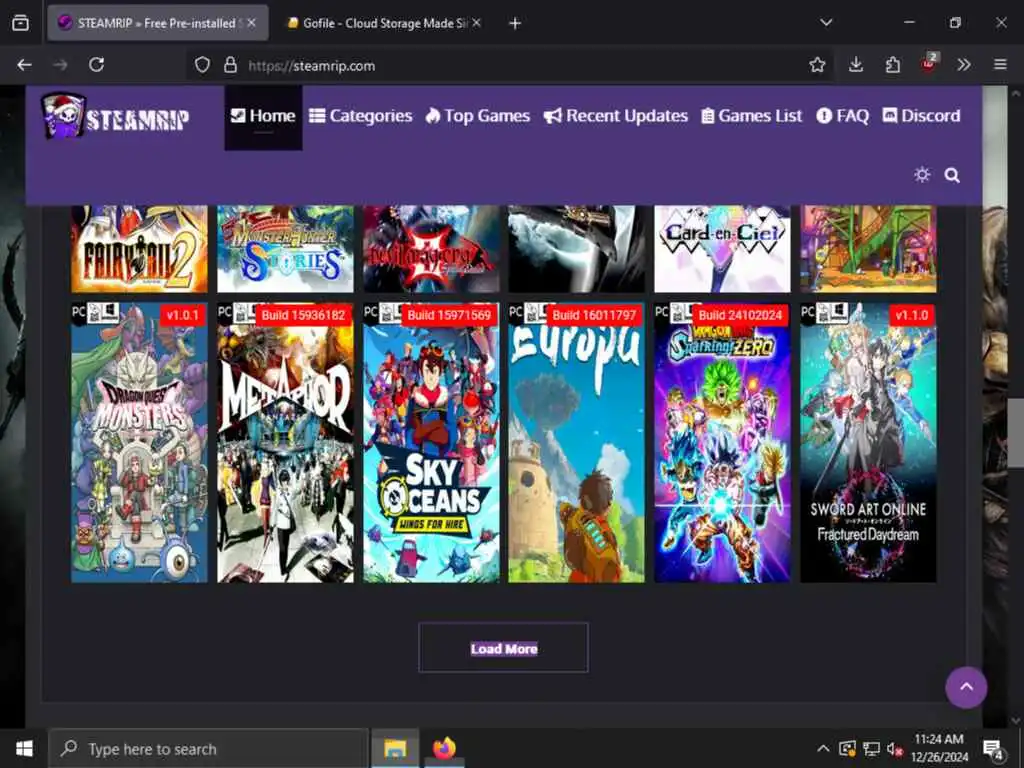
Task: Open the Discord link
Action: click(921, 116)
